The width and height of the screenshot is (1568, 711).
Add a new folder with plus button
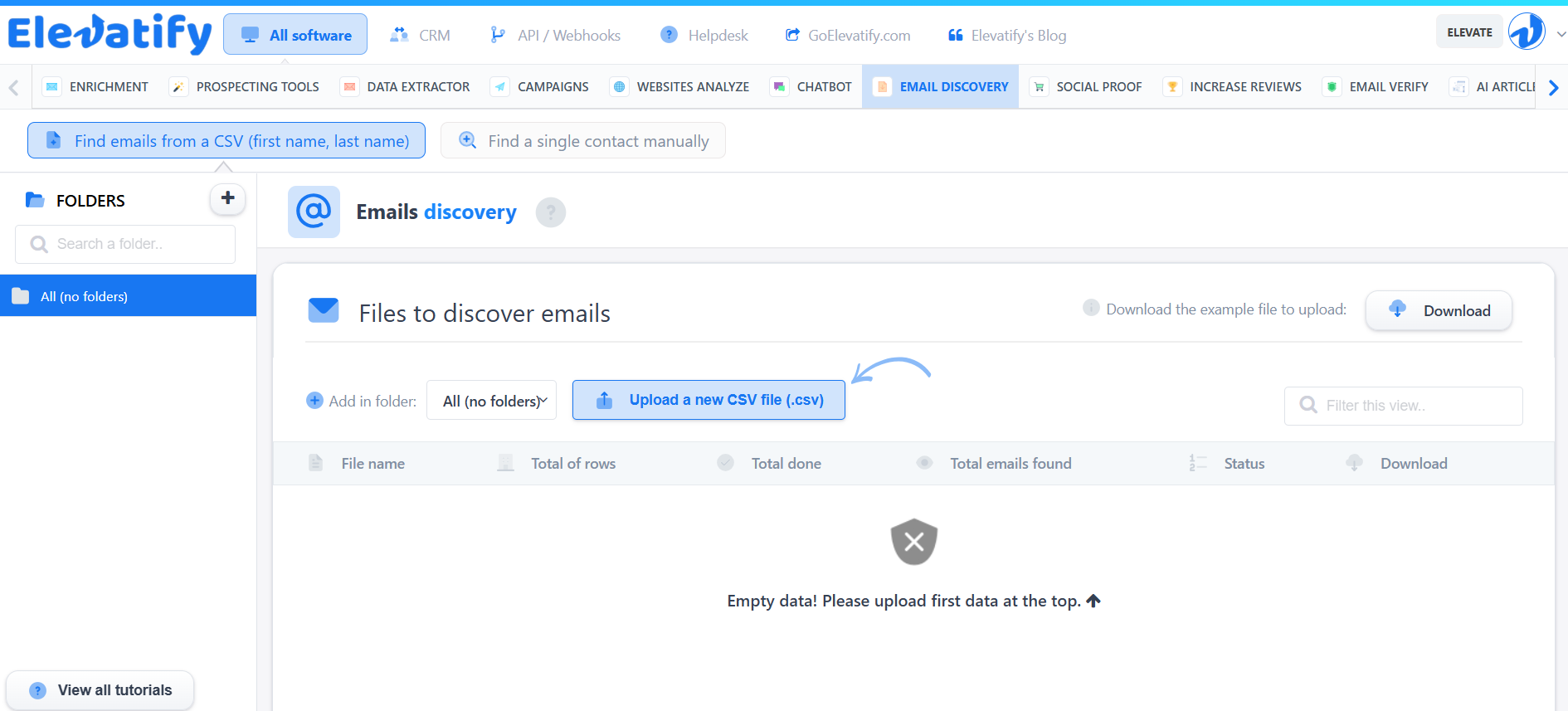227,199
